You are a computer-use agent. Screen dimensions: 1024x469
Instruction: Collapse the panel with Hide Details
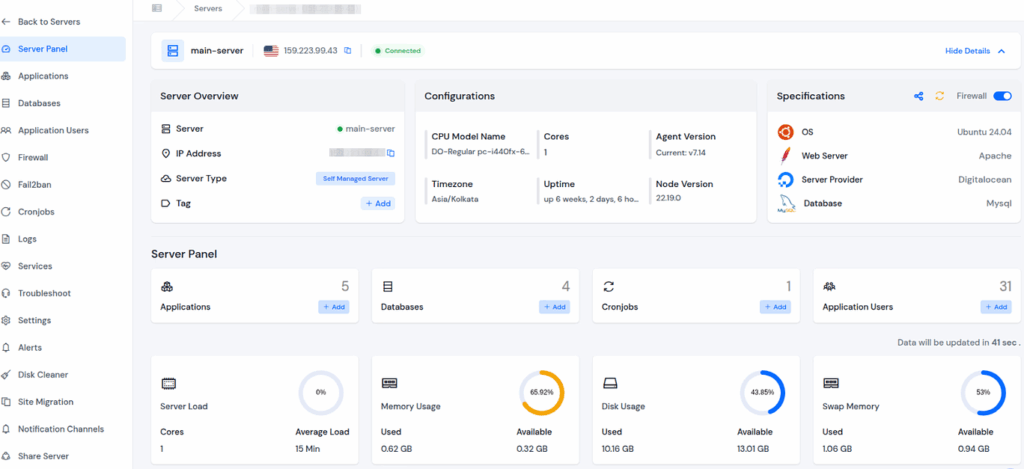[x=975, y=51]
